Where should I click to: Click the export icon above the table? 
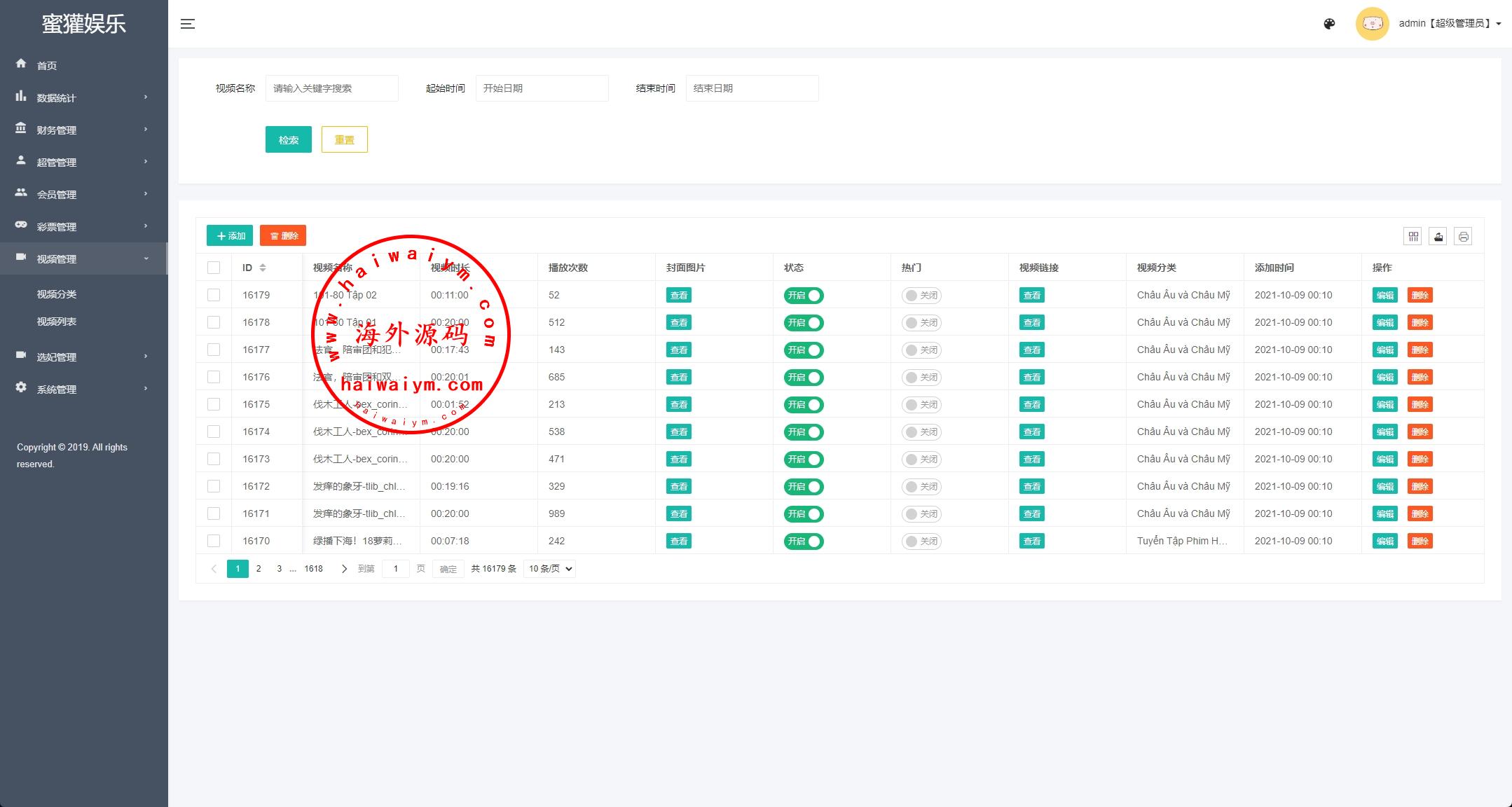(x=1438, y=236)
